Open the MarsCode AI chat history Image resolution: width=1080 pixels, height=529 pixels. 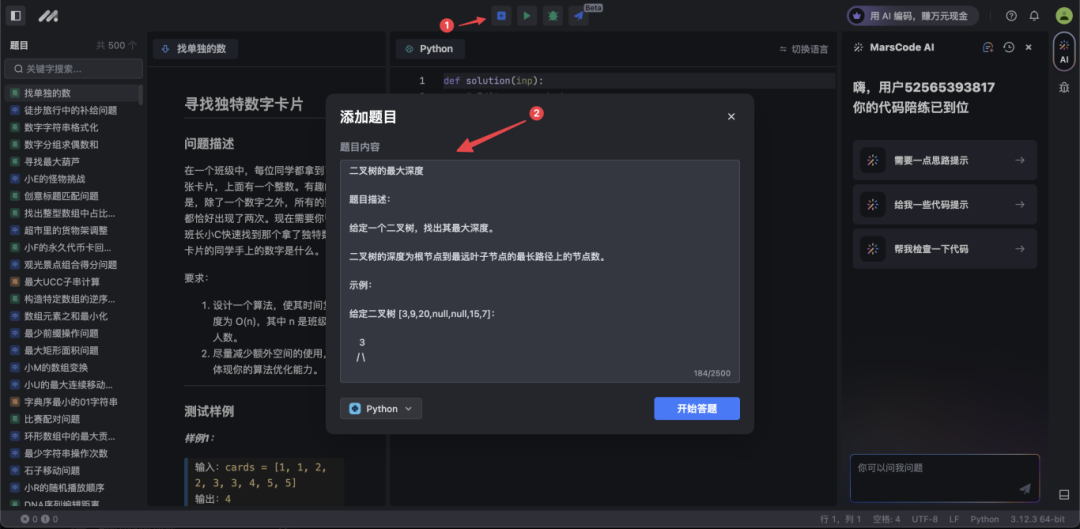click(x=1008, y=48)
